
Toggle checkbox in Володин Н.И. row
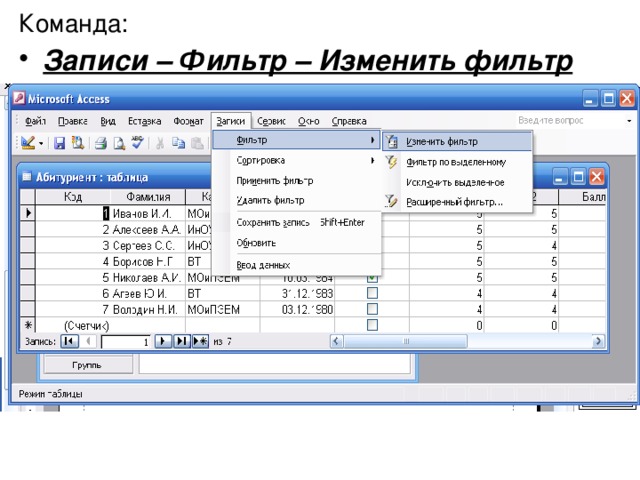point(372,309)
